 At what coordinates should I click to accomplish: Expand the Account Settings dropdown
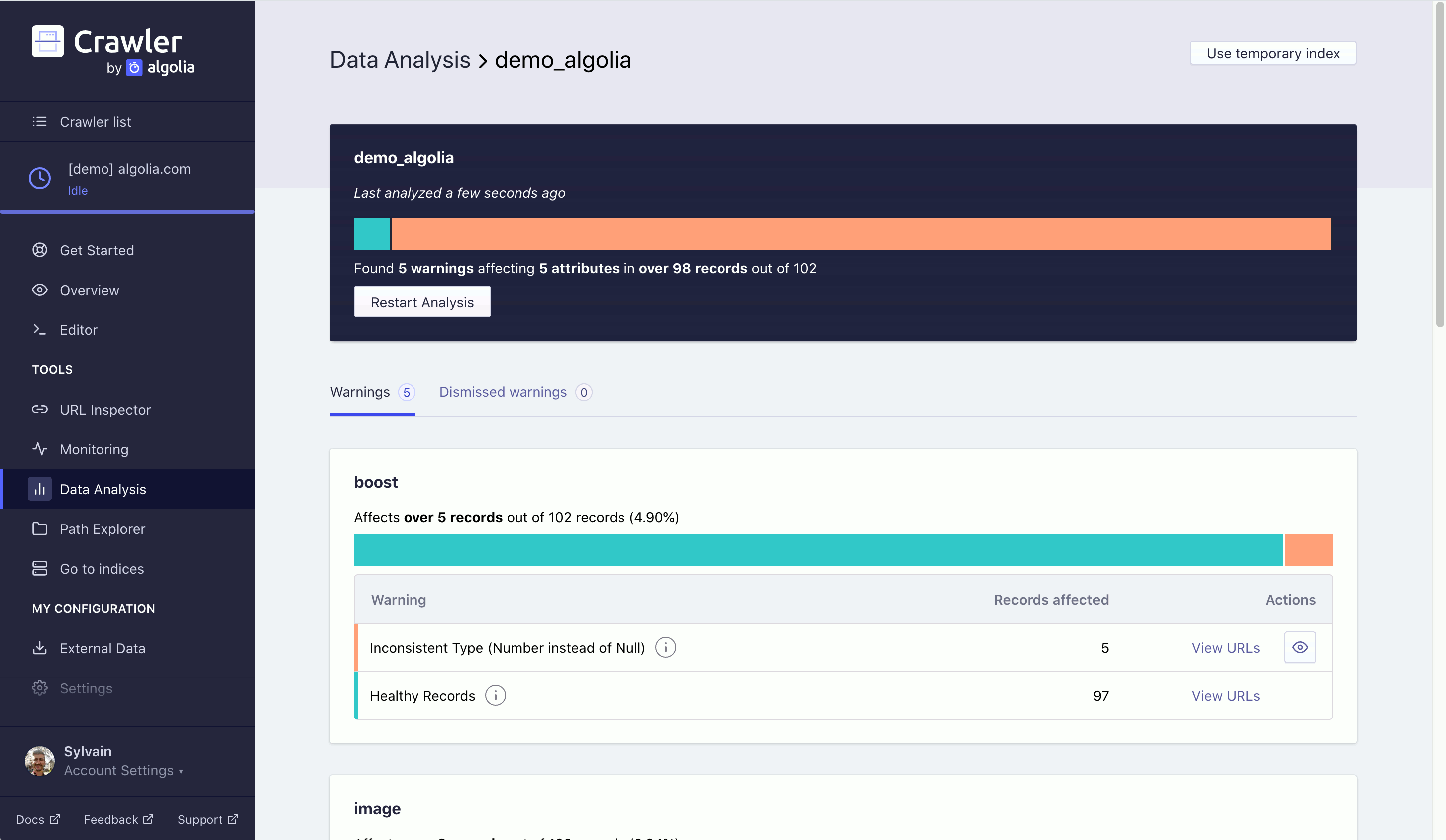point(123,770)
